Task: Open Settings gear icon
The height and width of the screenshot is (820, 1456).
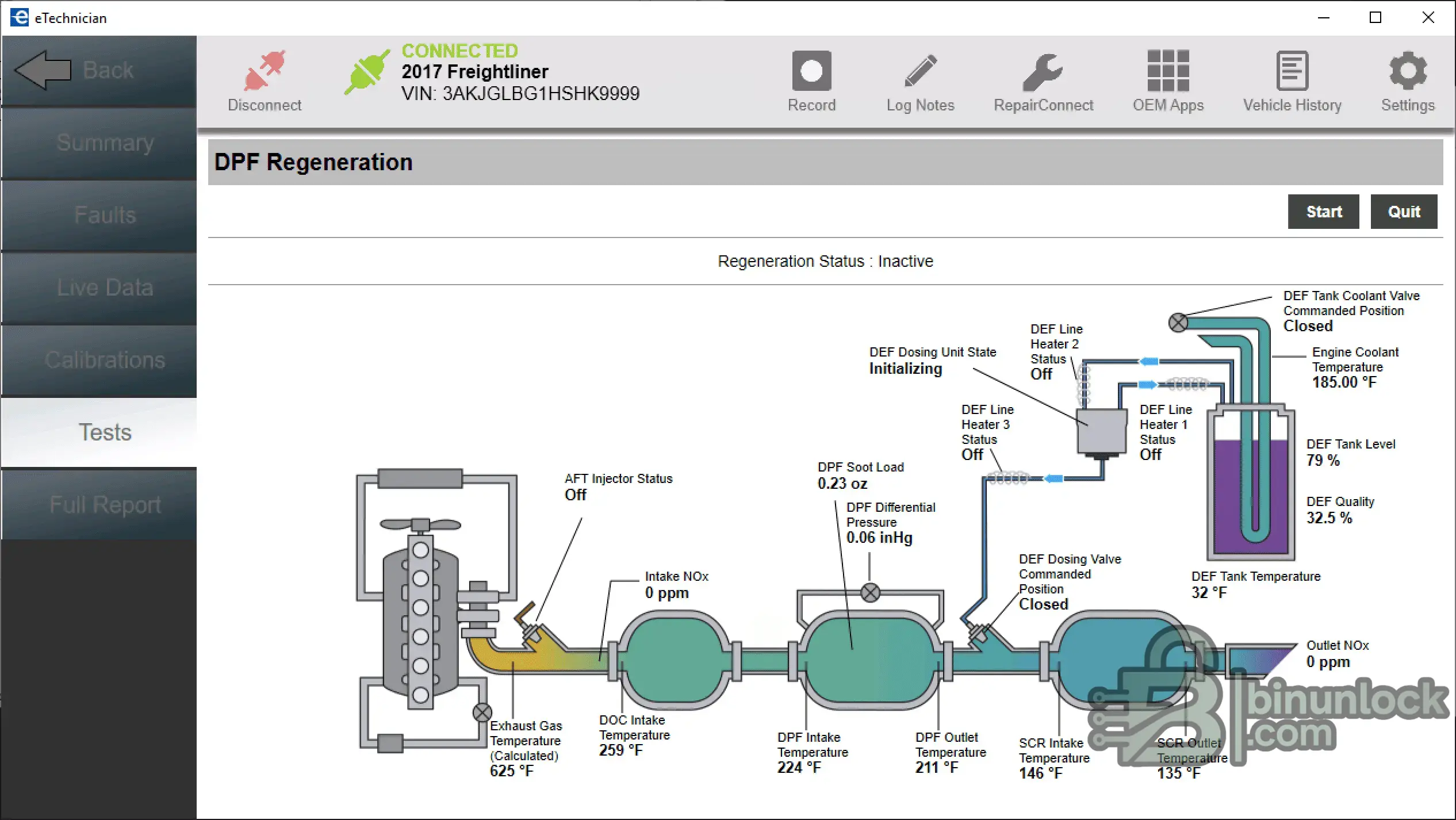Action: (x=1408, y=71)
